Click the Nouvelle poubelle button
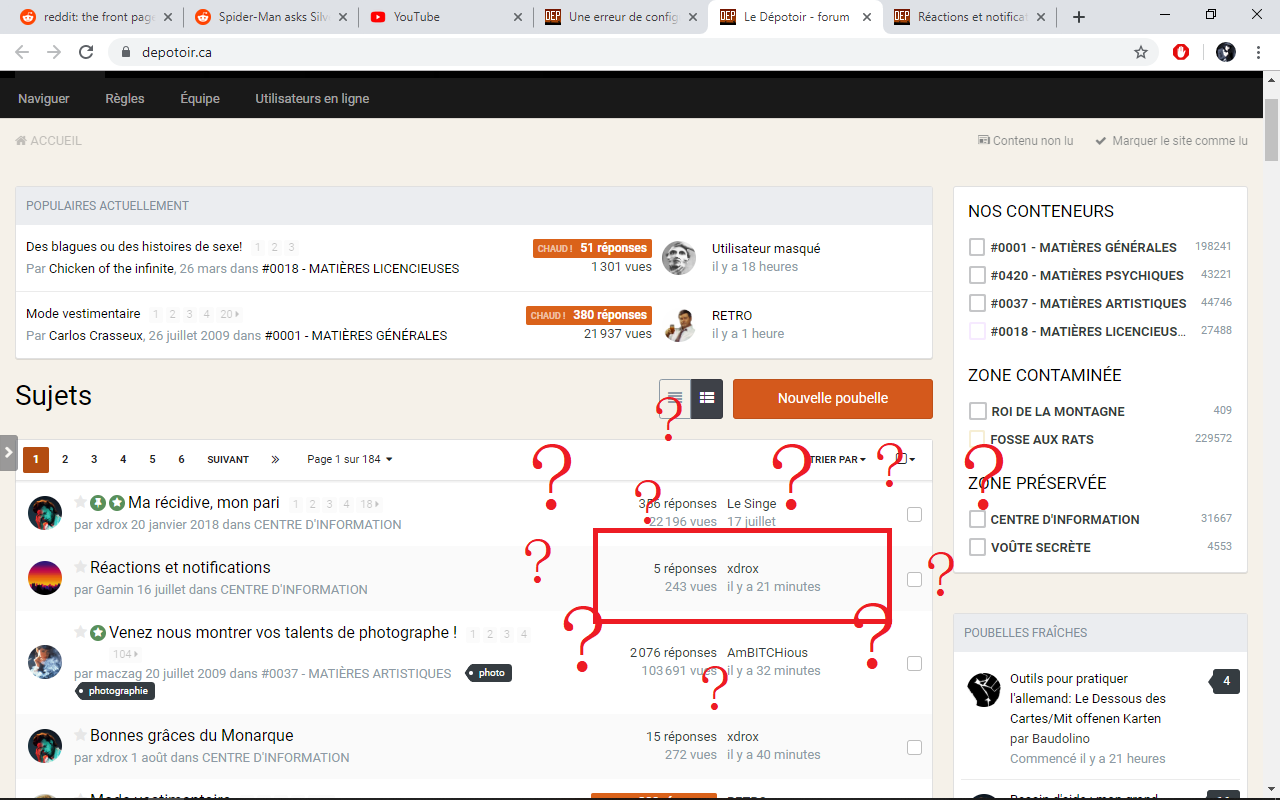1280x800 pixels. coord(832,398)
